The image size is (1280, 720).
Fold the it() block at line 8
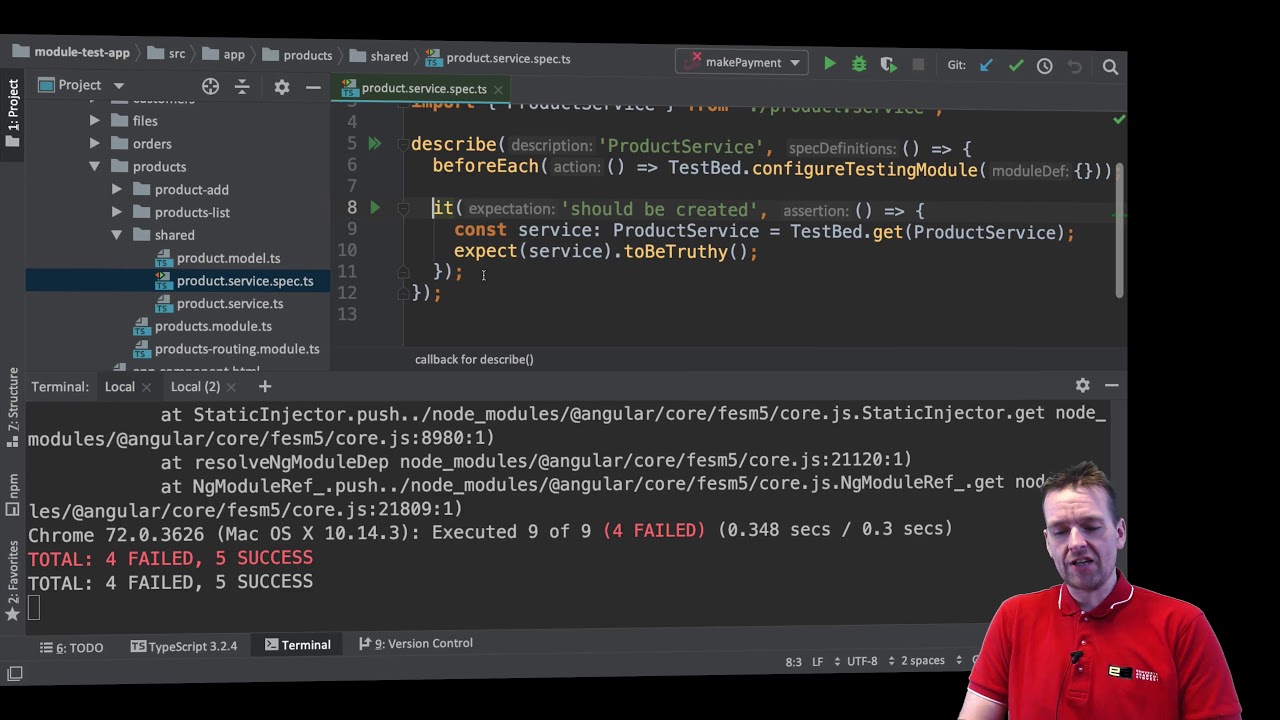tap(403, 208)
